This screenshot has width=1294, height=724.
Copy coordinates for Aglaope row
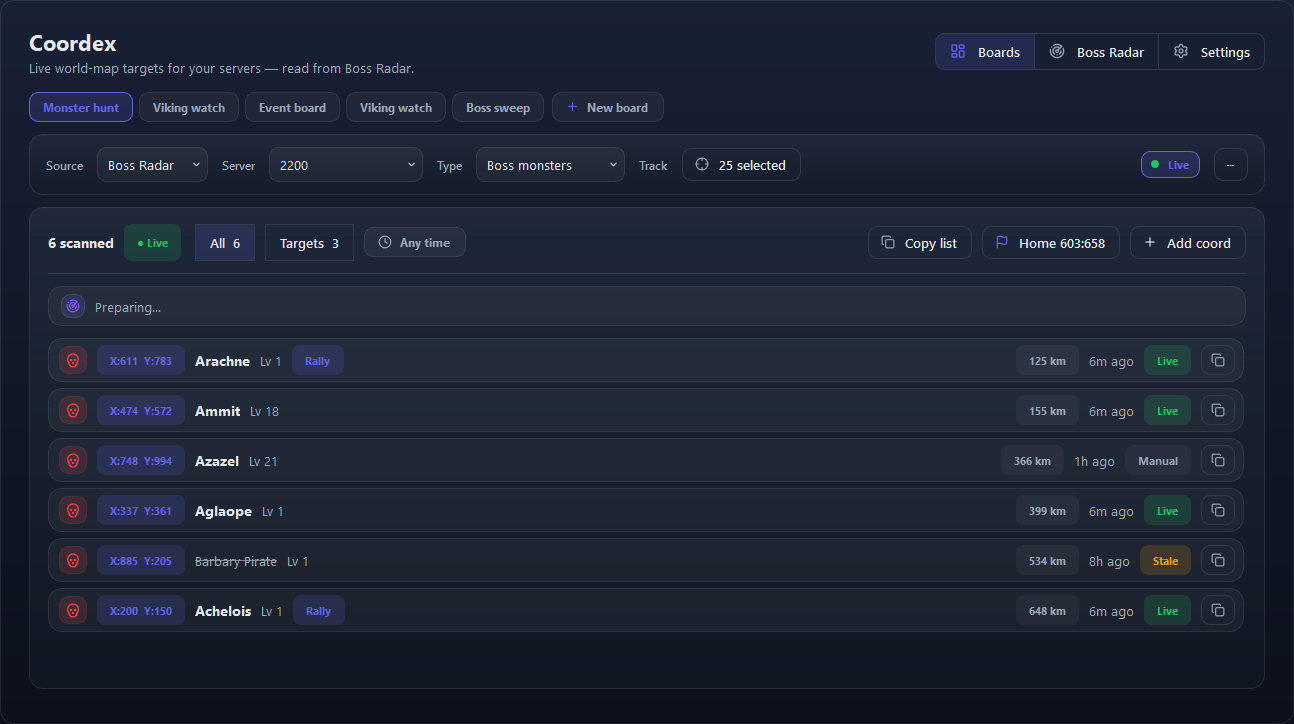[x=1217, y=511]
